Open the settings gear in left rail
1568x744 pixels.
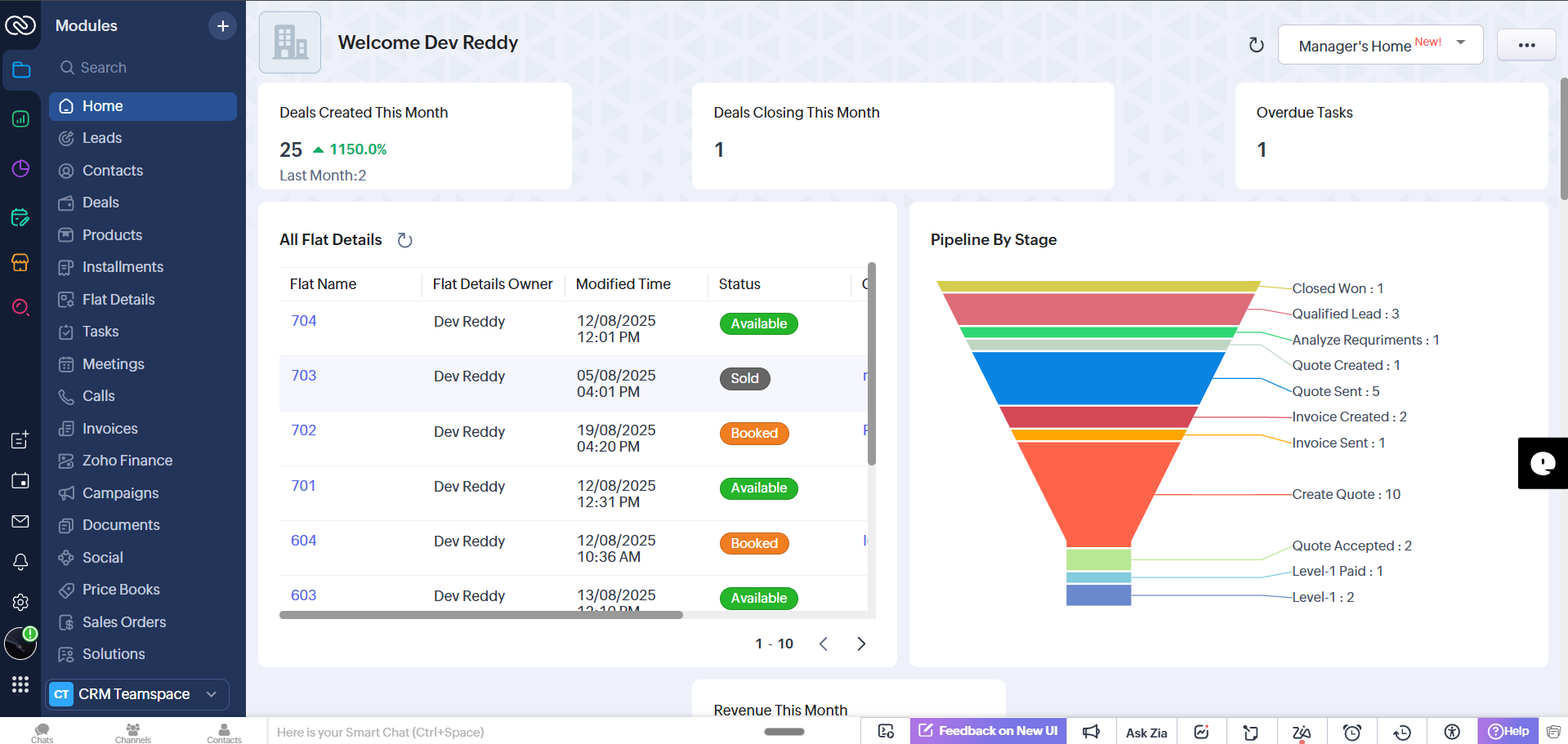20,602
